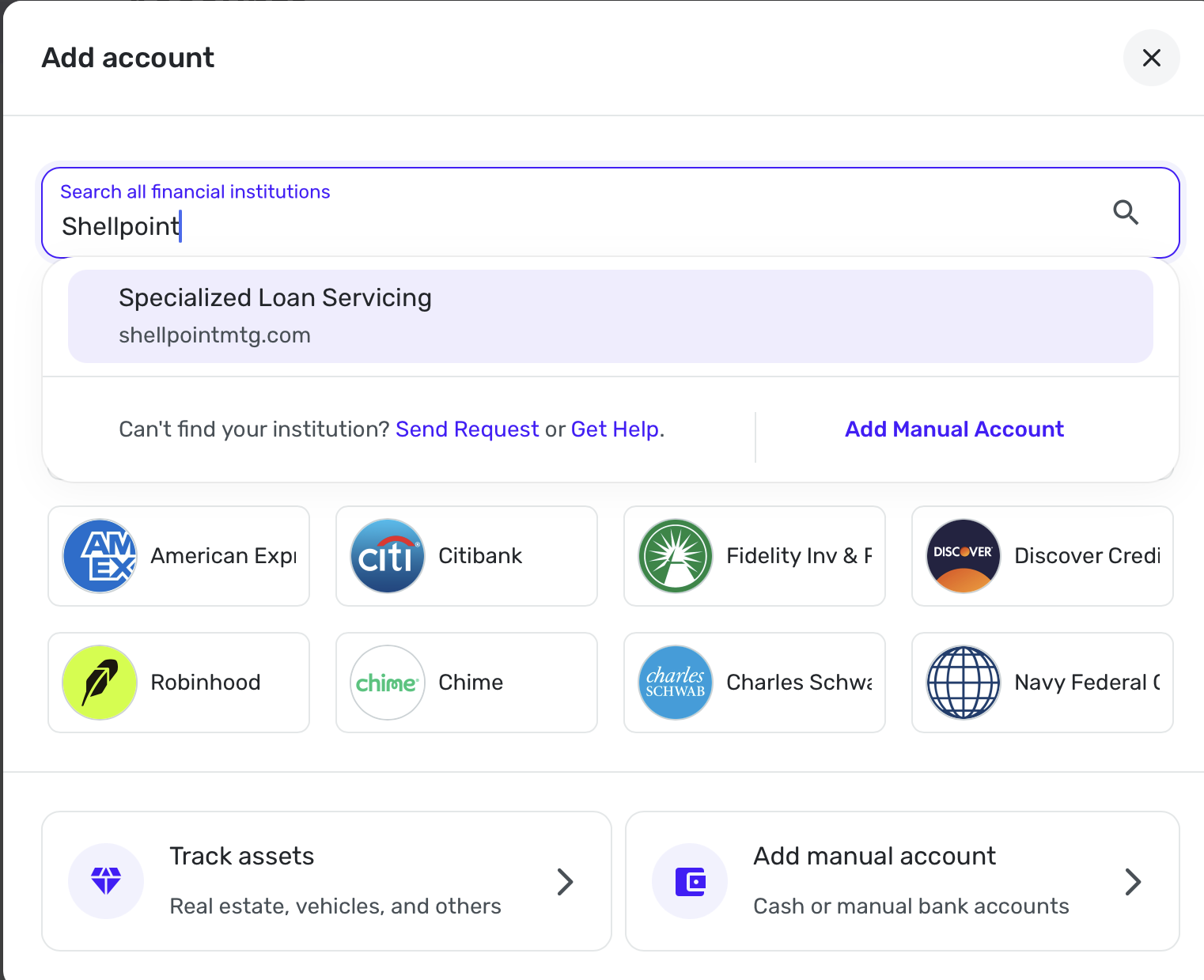Open Track assets chevron arrow

565,881
